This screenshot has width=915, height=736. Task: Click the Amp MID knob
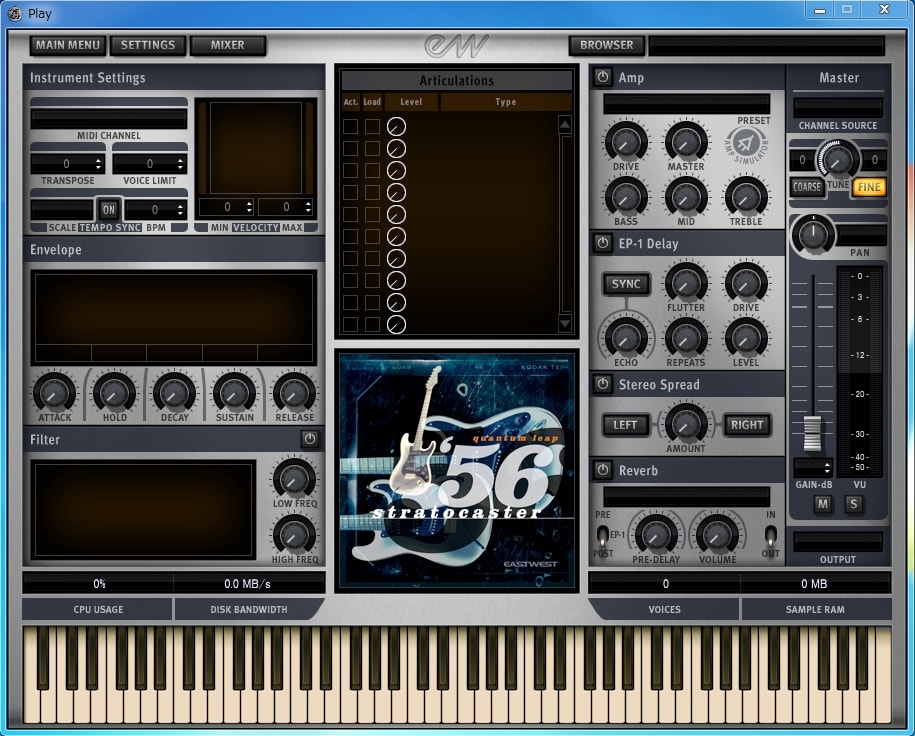(x=686, y=197)
